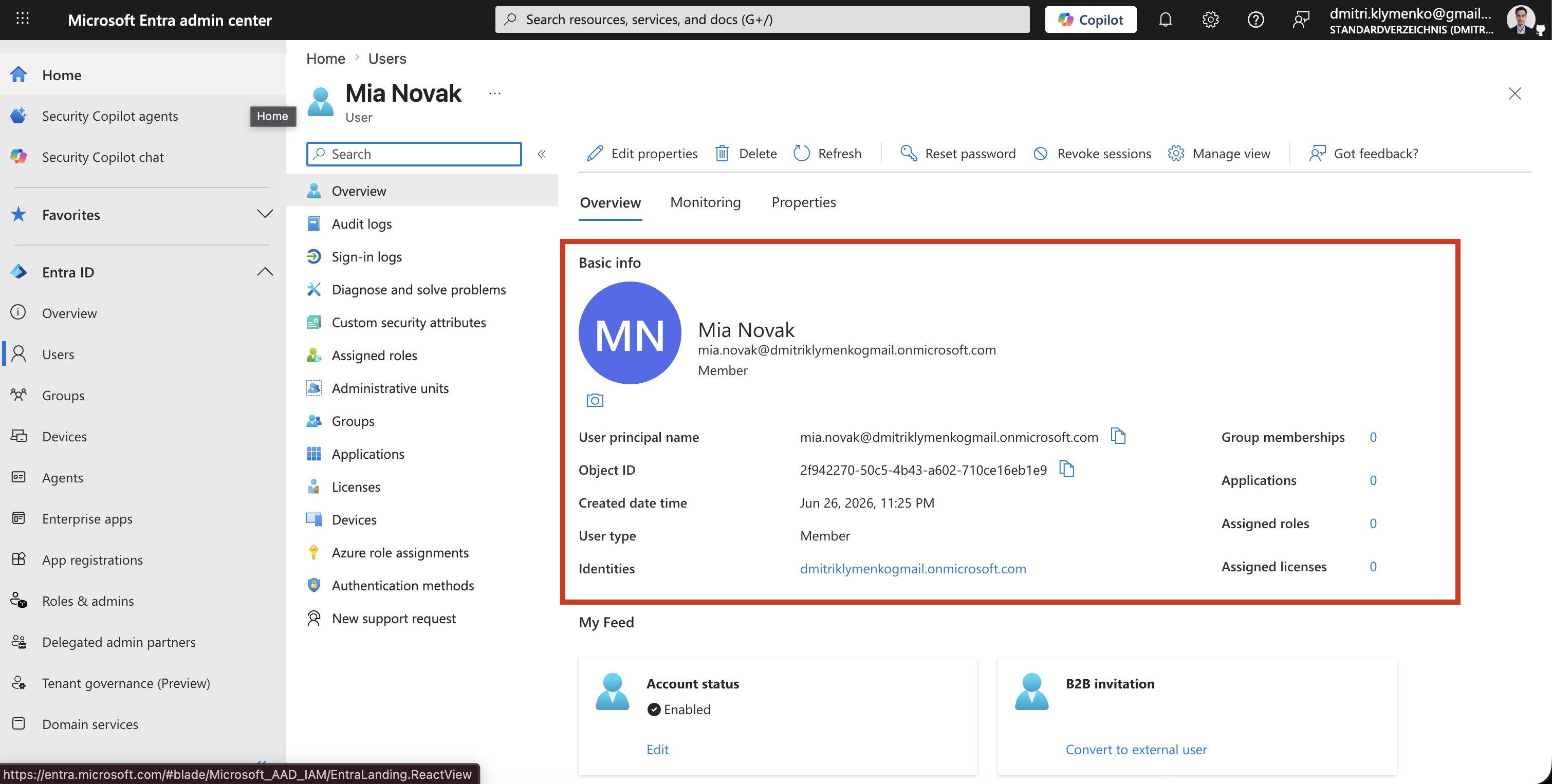
Task: Click the camera icon to change photo
Action: pyautogui.click(x=595, y=400)
